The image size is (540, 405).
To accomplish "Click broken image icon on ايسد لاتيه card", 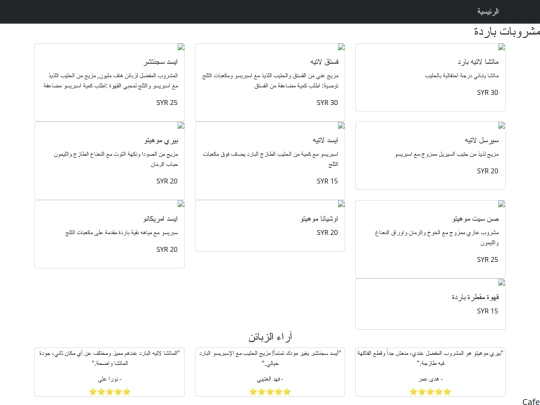I will (x=341, y=126).
